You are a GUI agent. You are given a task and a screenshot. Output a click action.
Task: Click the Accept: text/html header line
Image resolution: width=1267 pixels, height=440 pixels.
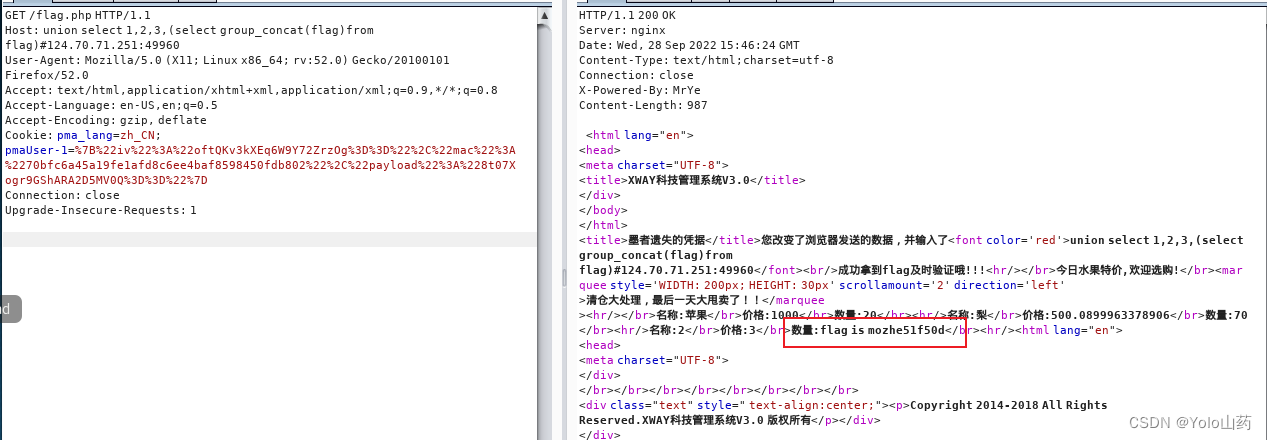(251, 90)
